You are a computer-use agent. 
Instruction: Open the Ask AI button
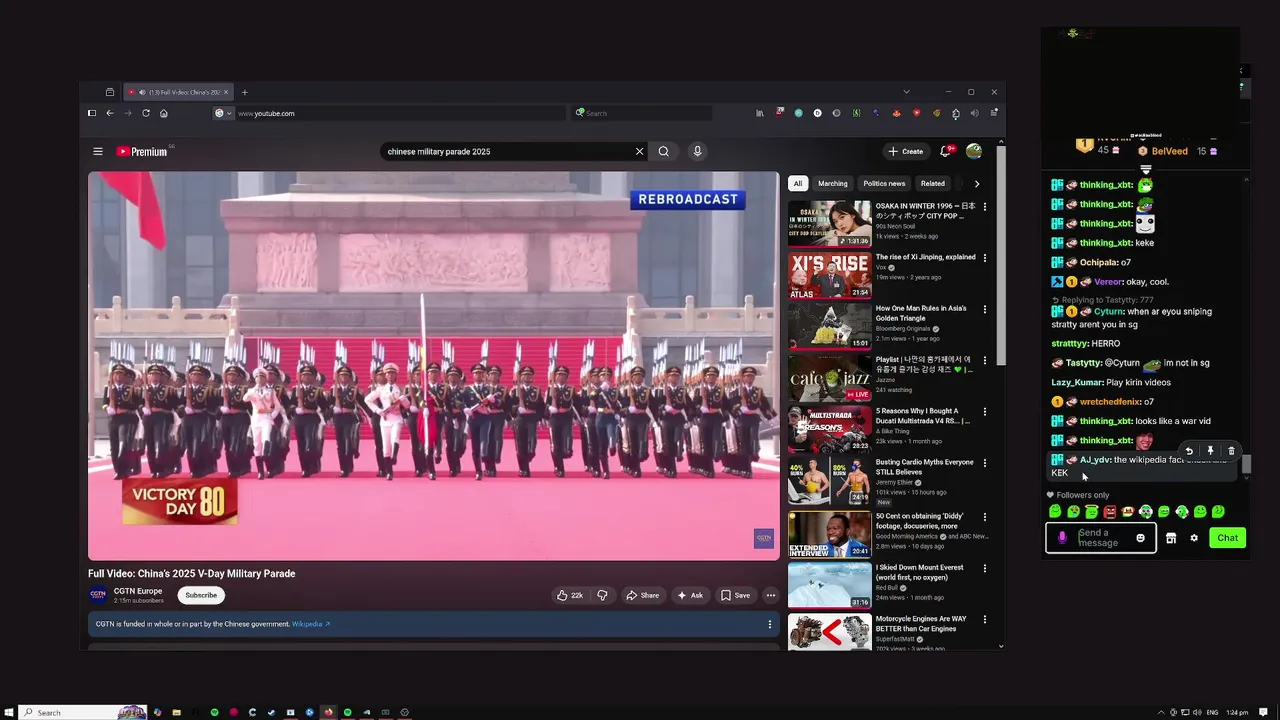click(690, 595)
